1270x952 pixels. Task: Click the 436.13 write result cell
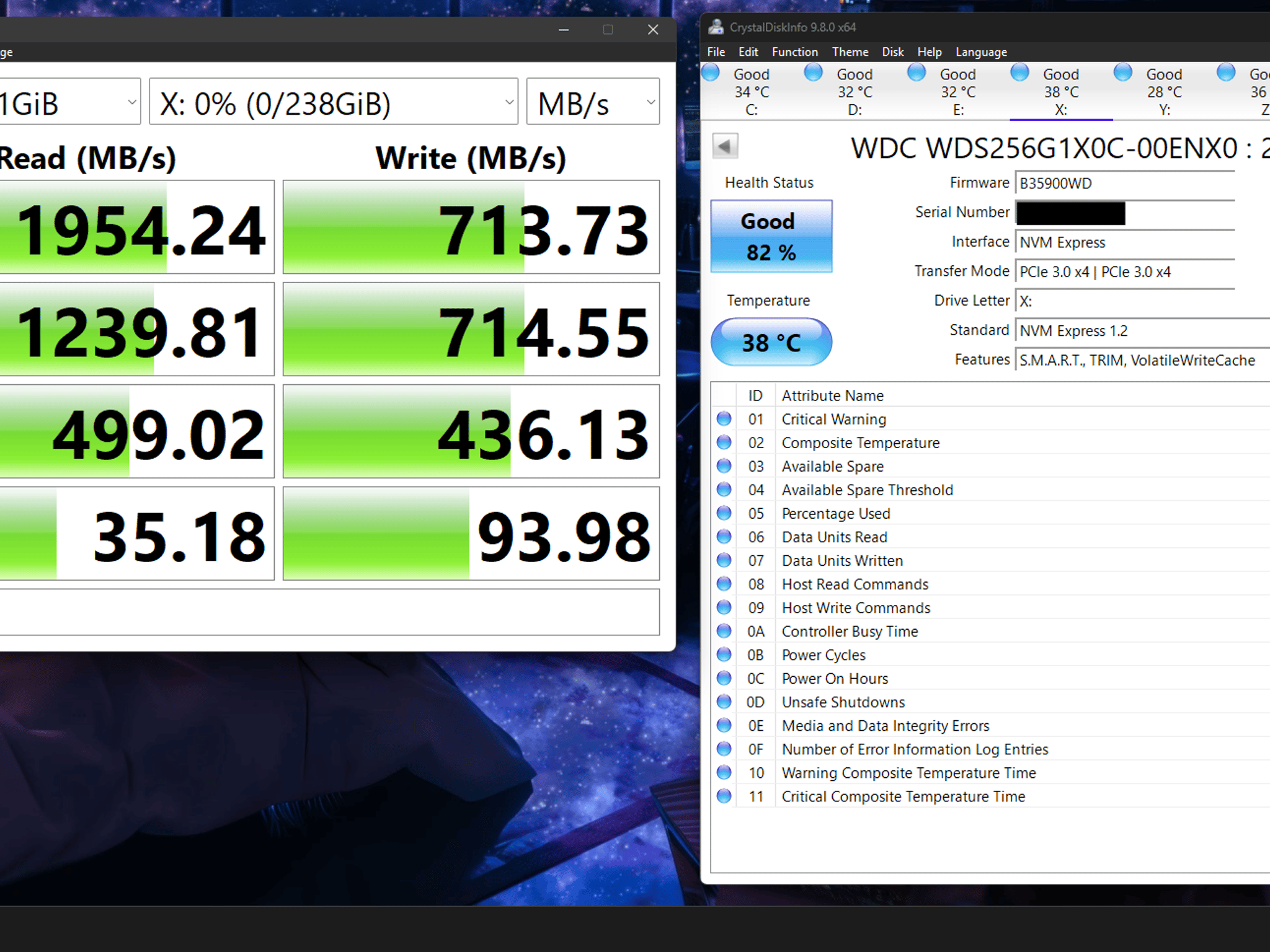(471, 431)
